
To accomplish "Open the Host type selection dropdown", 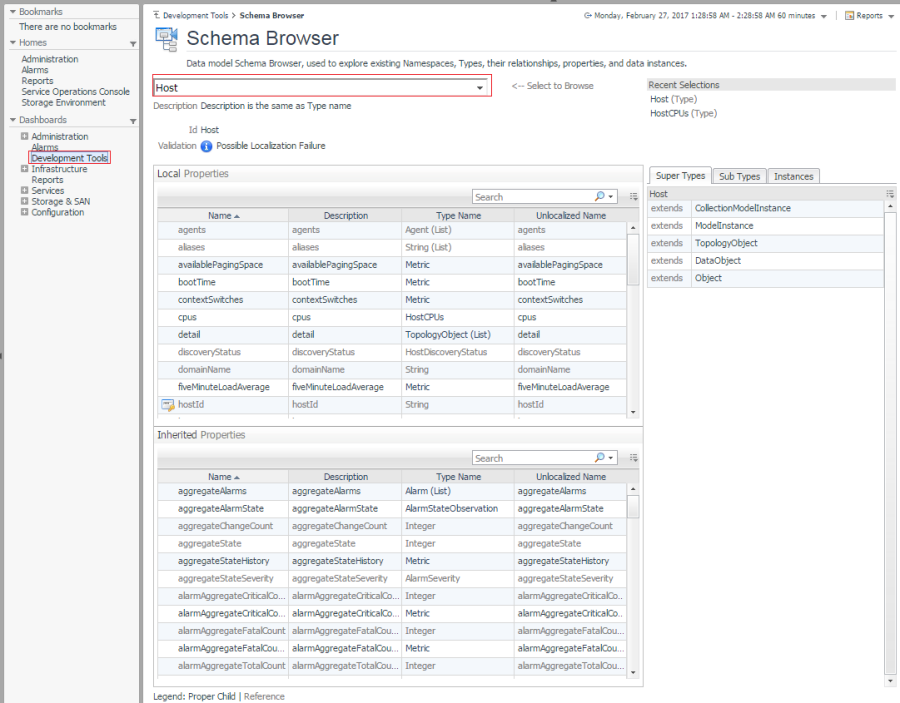I will (480, 88).
